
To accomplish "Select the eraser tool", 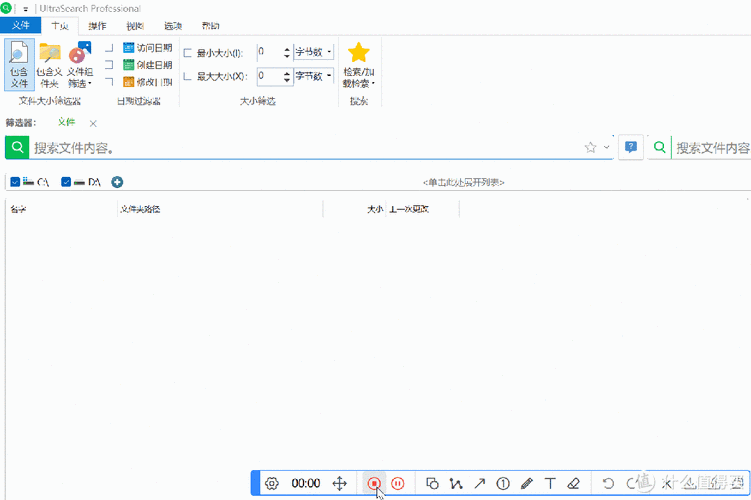I will tap(574, 483).
